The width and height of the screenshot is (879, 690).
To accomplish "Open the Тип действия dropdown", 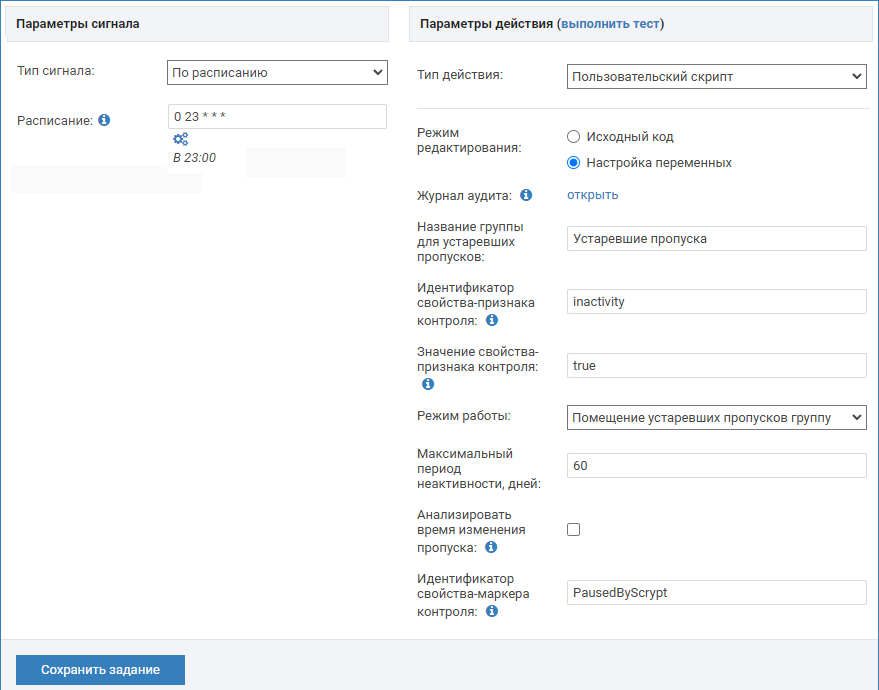I will [x=716, y=76].
